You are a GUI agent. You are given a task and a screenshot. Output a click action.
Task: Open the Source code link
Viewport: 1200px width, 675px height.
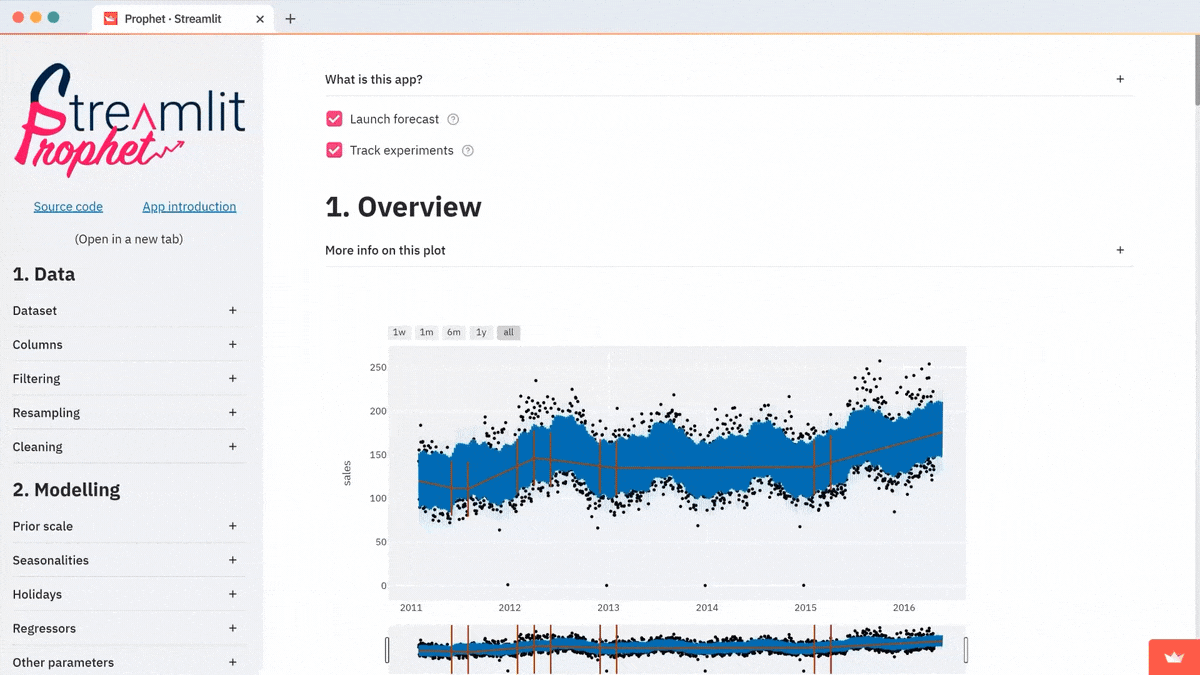[x=68, y=206]
